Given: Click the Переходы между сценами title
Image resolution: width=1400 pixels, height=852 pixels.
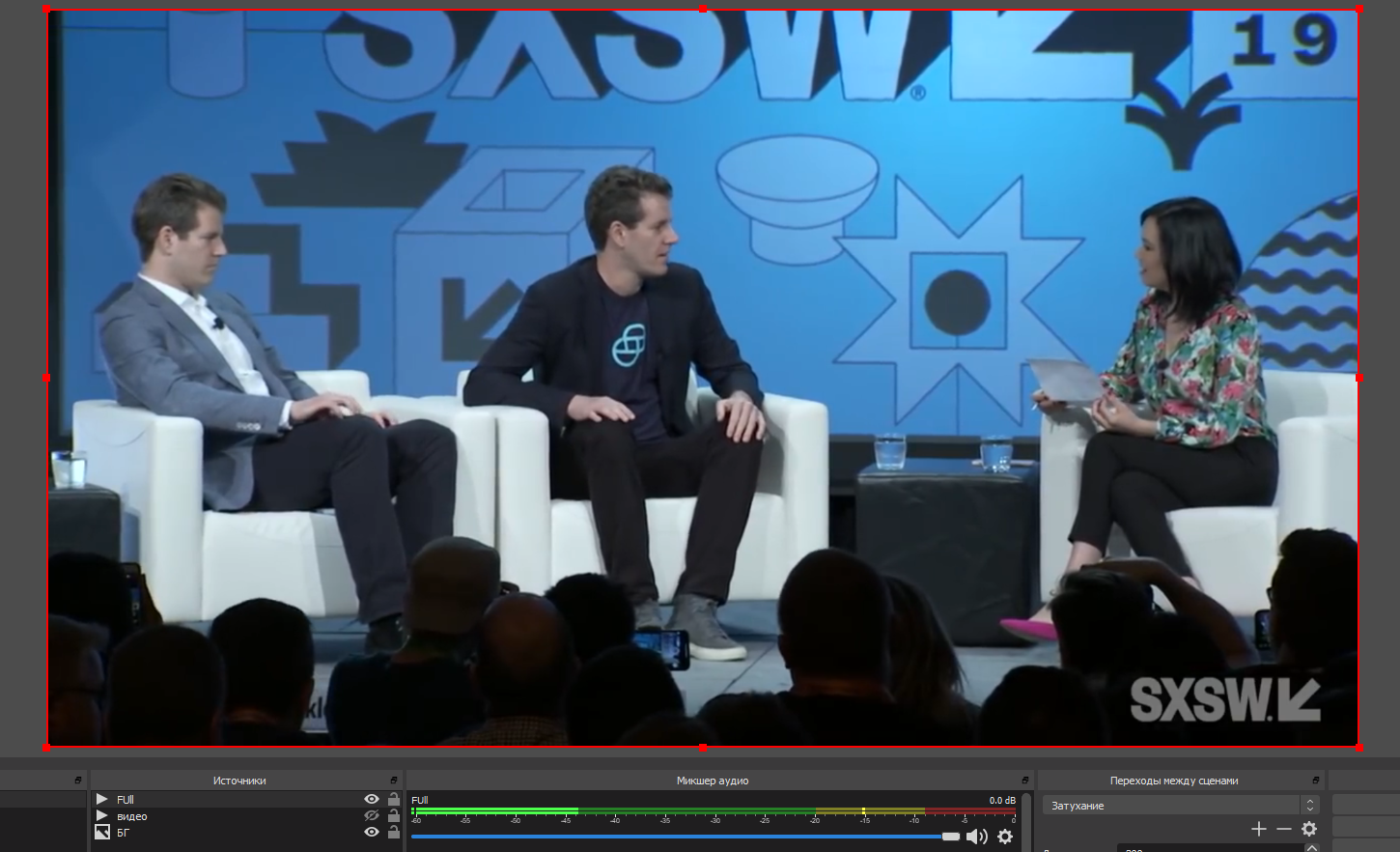Looking at the screenshot, I should coord(1174,781).
